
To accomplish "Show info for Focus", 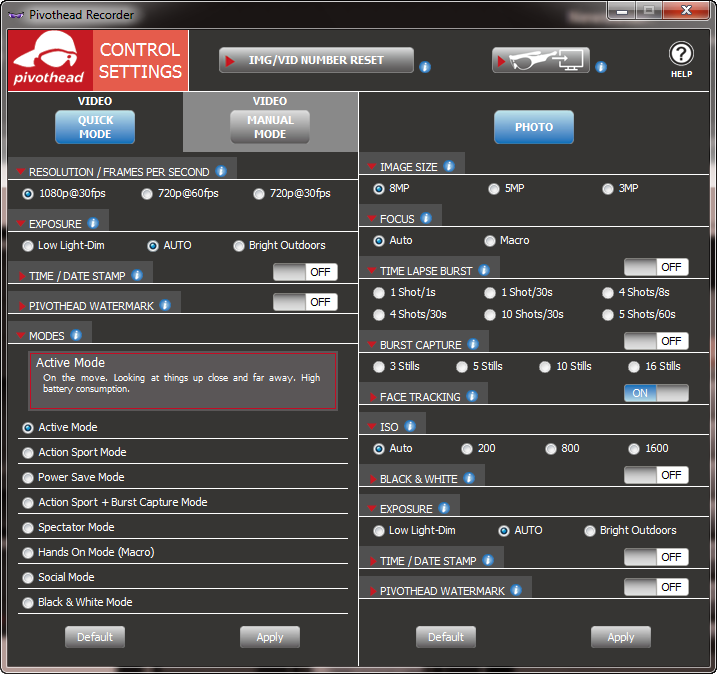I will tap(426, 218).
